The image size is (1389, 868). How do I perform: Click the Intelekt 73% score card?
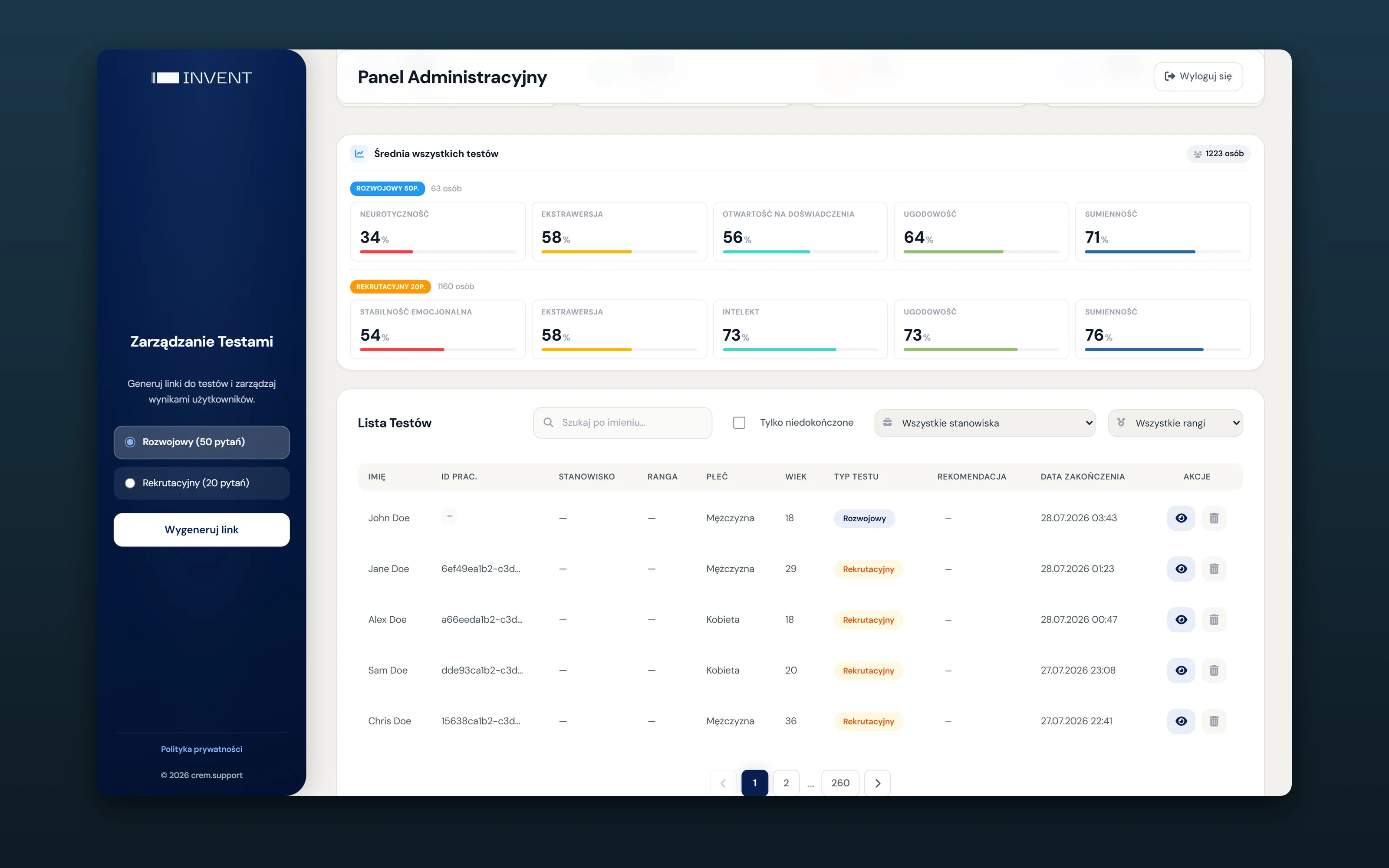click(800, 329)
